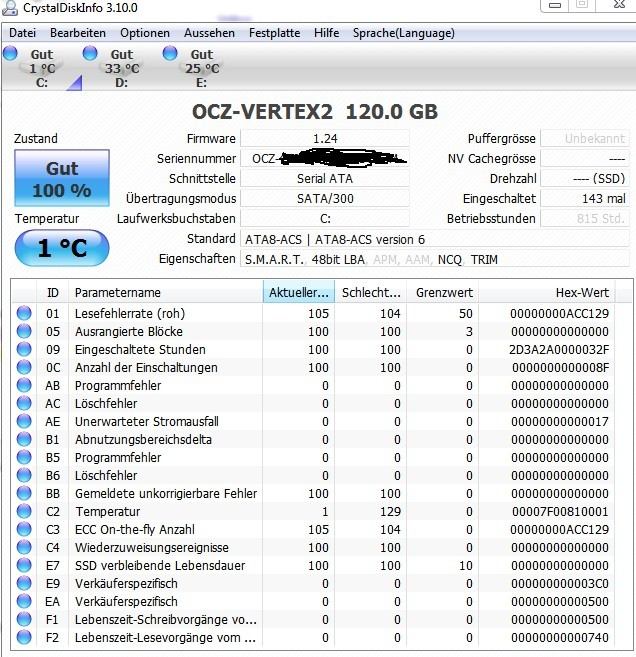636x657 pixels.
Task: Click status orb of B6 Löschfehler row
Action: pyautogui.click(x=24, y=475)
